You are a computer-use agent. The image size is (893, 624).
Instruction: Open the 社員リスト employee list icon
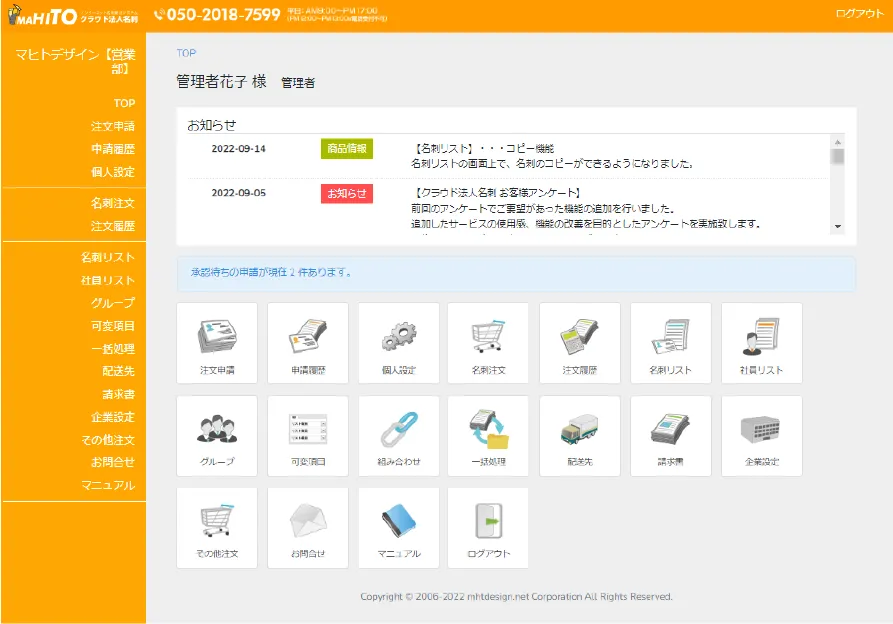pyautogui.click(x=761, y=342)
